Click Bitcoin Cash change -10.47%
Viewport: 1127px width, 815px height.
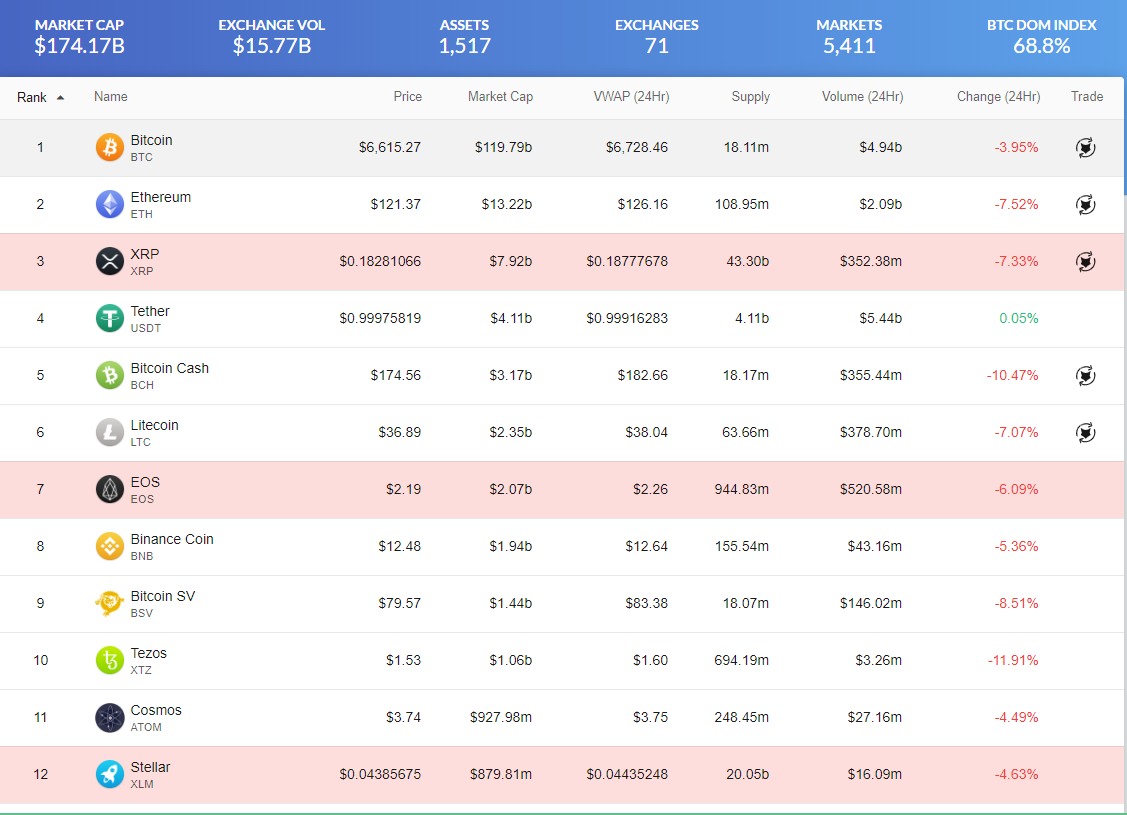click(x=1013, y=375)
